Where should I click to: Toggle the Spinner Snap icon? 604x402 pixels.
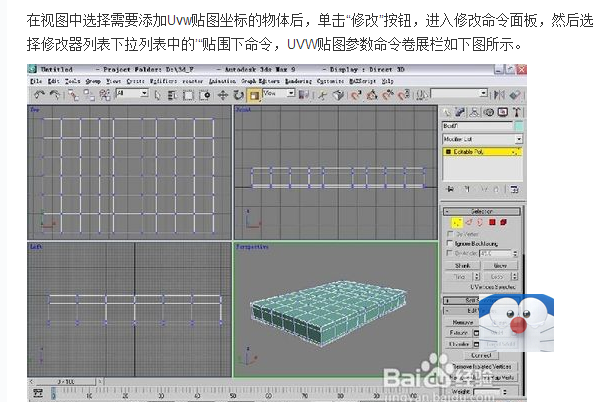(x=404, y=95)
